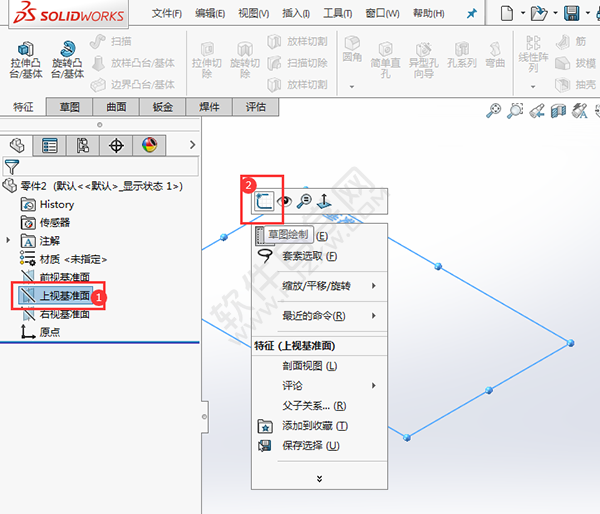Select the Flex tool (弯曲)
The height and width of the screenshot is (514, 600).
coord(495,56)
